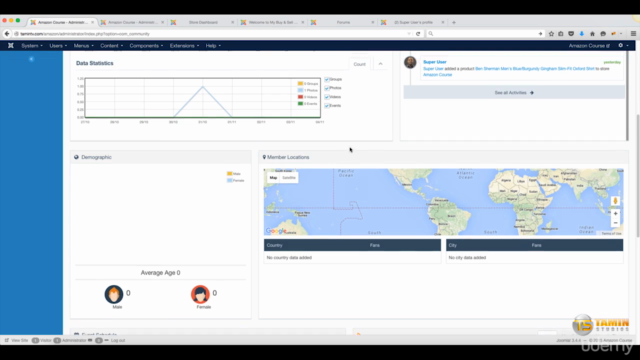
Task: Bookmark this page with star icon
Action: pyautogui.click(x=551, y=34)
